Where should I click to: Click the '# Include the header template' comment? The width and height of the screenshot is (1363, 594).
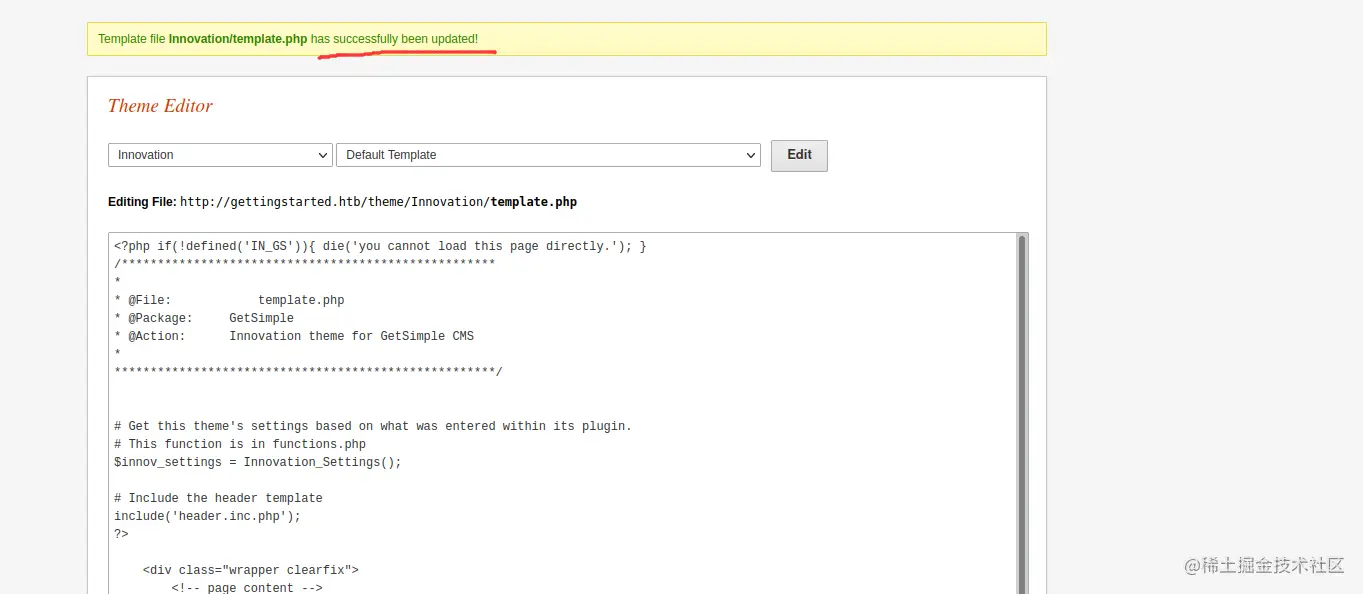pyautogui.click(x=218, y=498)
